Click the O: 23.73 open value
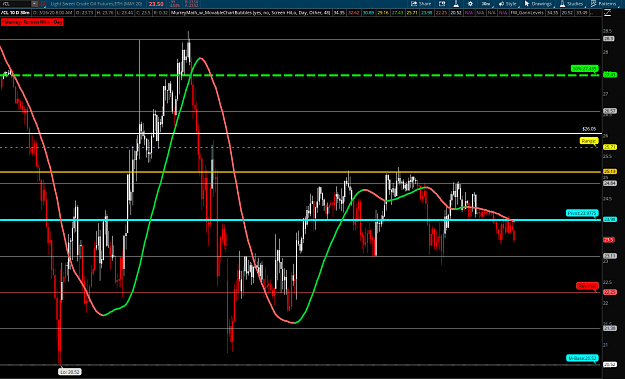The image size is (625, 379). [x=85, y=13]
